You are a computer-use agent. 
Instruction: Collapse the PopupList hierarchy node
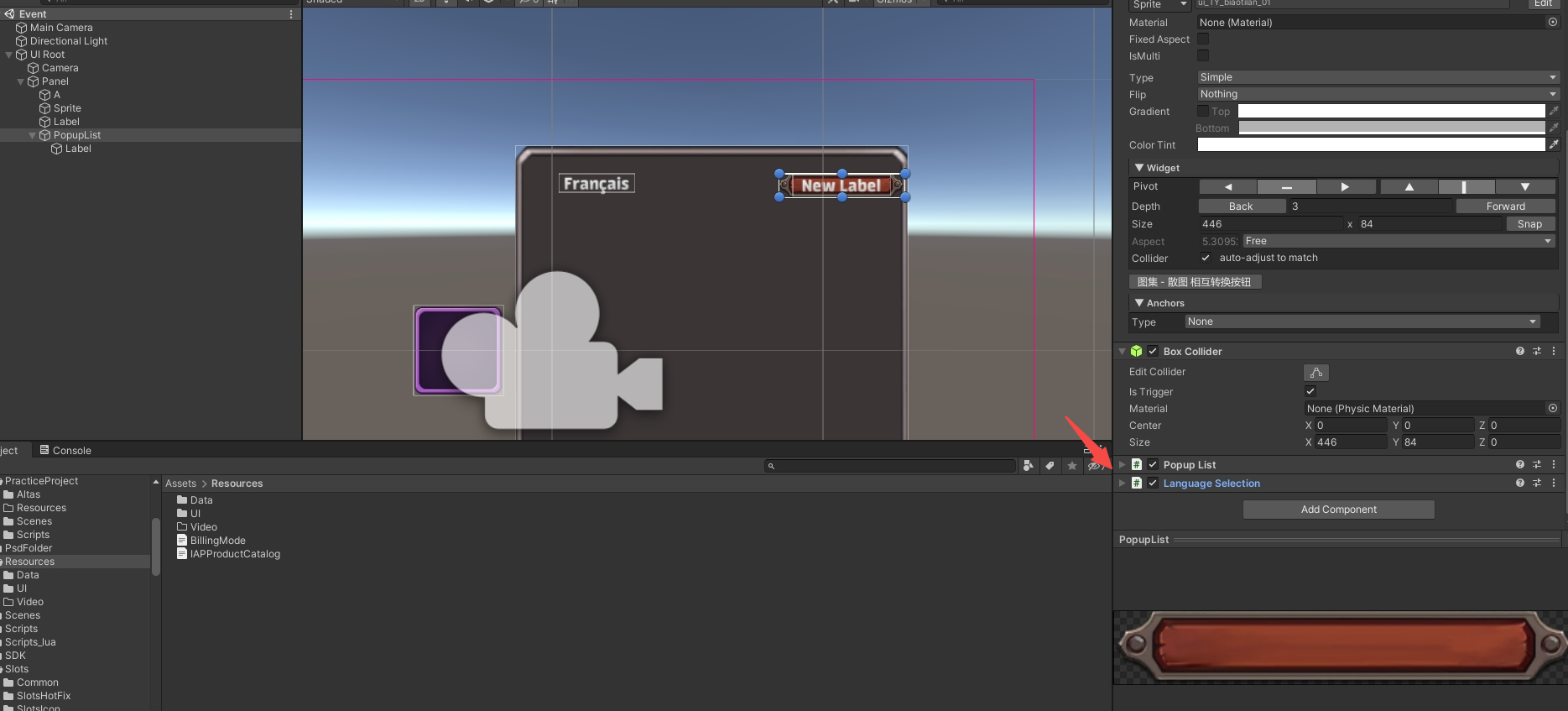pyautogui.click(x=32, y=135)
